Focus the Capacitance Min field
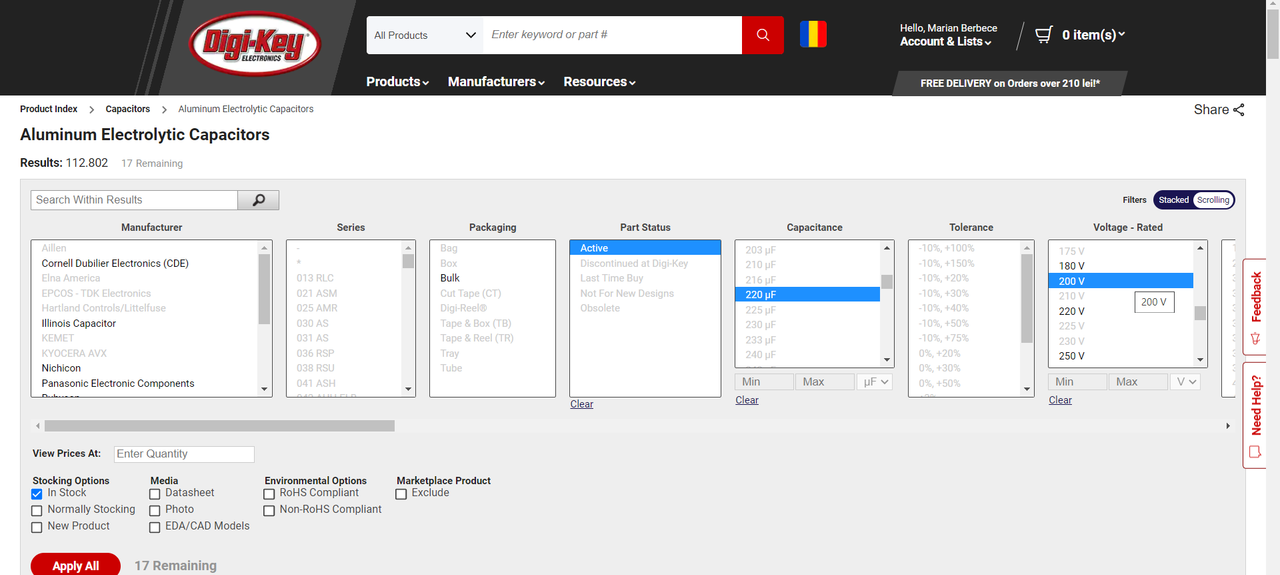Screen dimensions: 1280x575 (x=764, y=382)
